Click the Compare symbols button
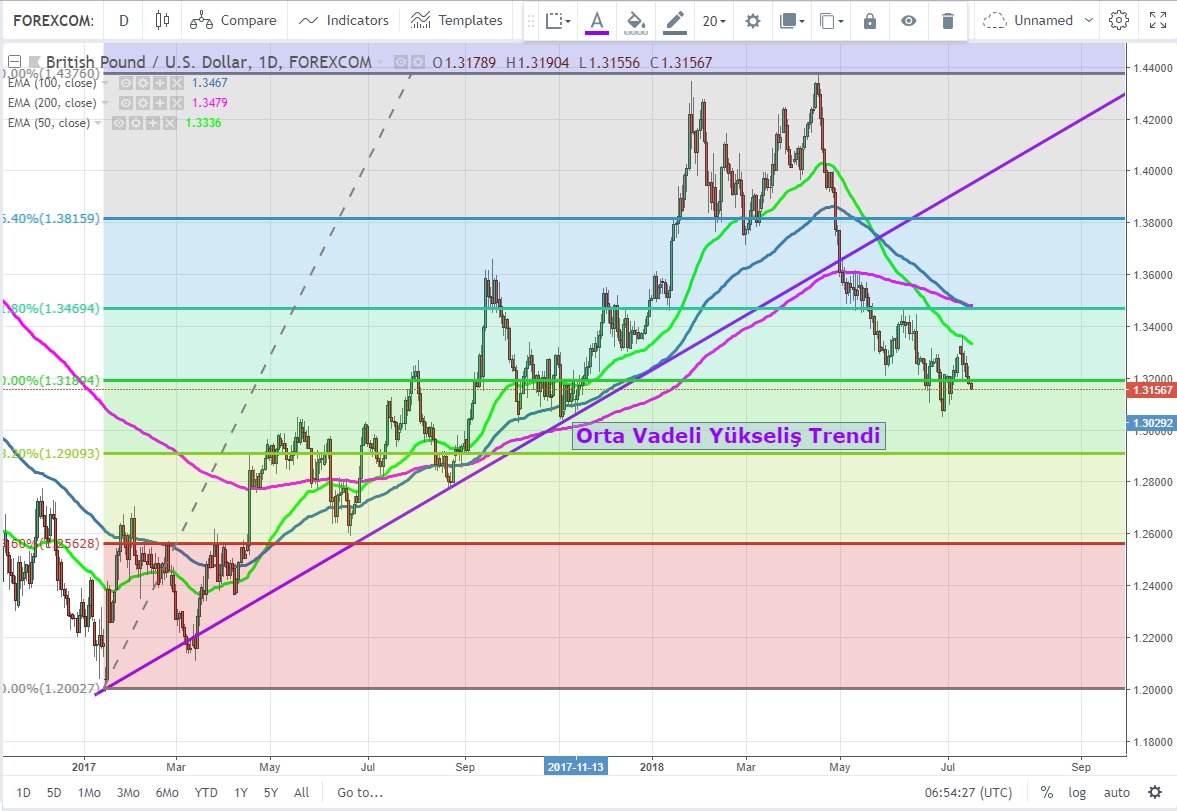The image size is (1177, 811). 235,20
